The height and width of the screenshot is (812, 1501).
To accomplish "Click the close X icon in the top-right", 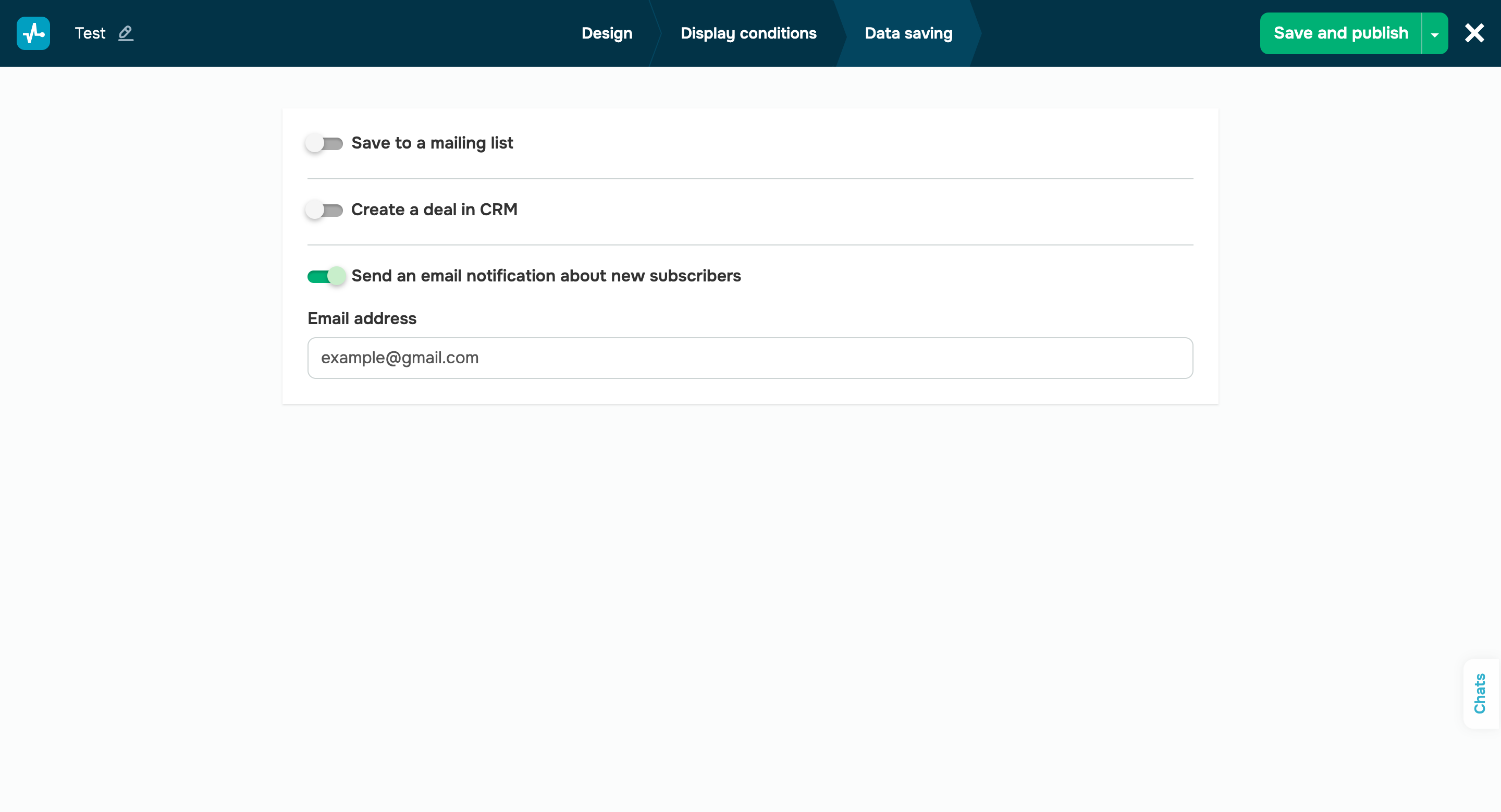I will pos(1474,33).
